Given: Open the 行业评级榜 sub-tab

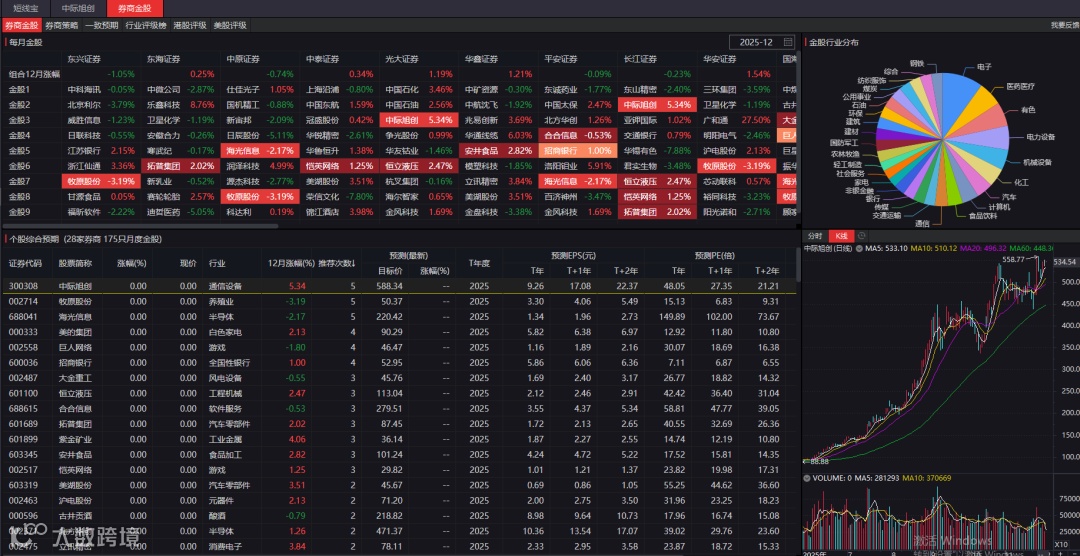Looking at the screenshot, I should tap(146, 25).
